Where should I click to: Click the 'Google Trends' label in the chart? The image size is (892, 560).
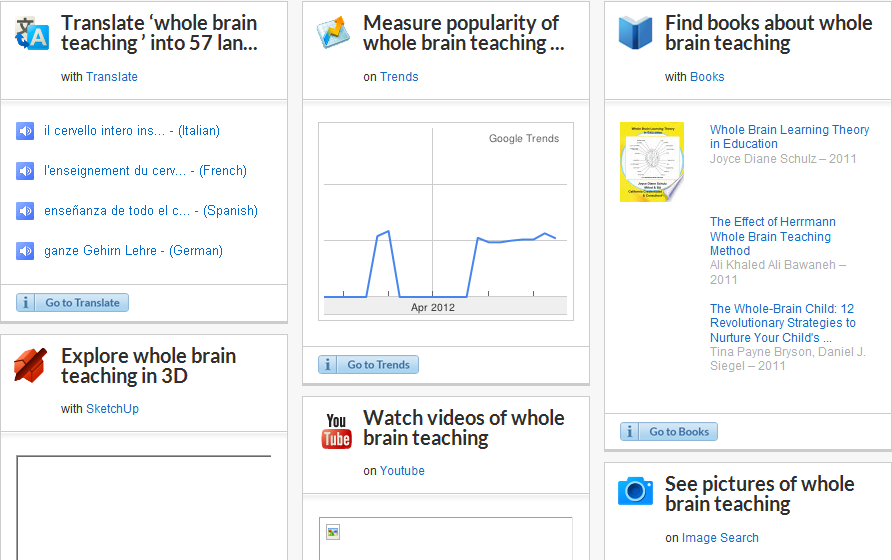click(x=524, y=138)
